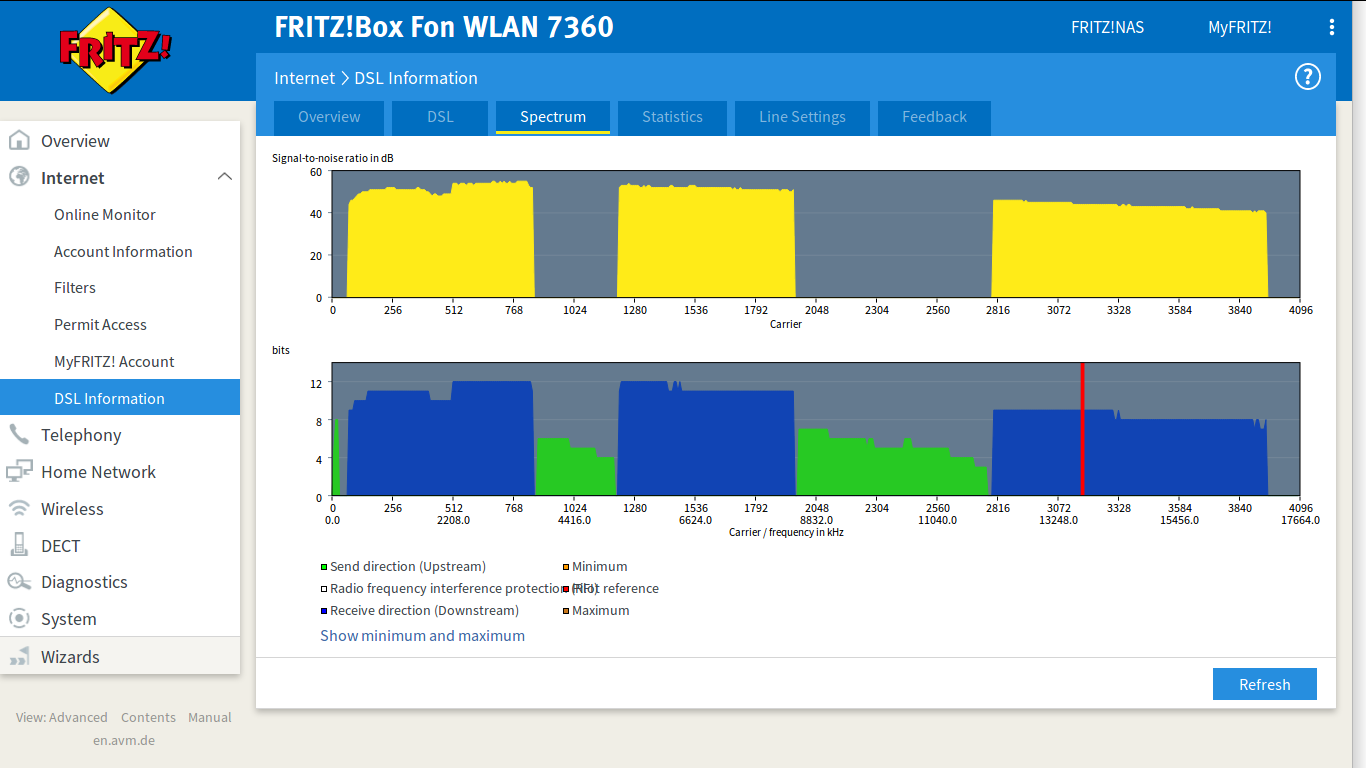Collapse the Internet menu chevron
The width and height of the screenshot is (1366, 768).
(224, 177)
